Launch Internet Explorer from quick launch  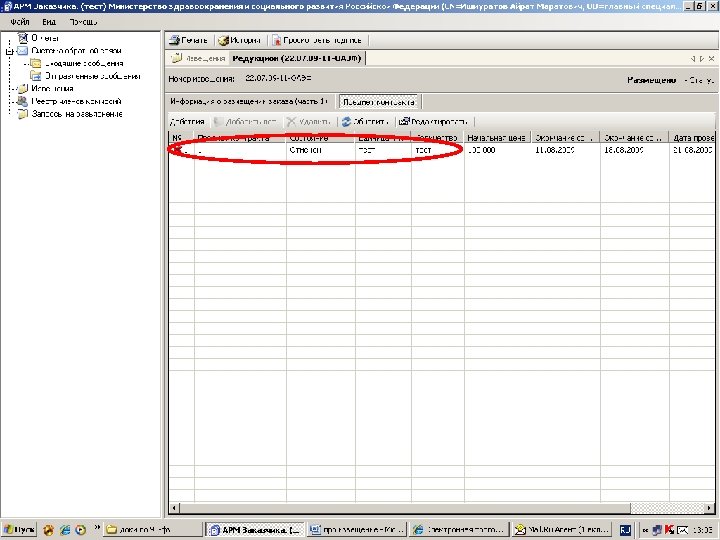pyautogui.click(x=65, y=530)
